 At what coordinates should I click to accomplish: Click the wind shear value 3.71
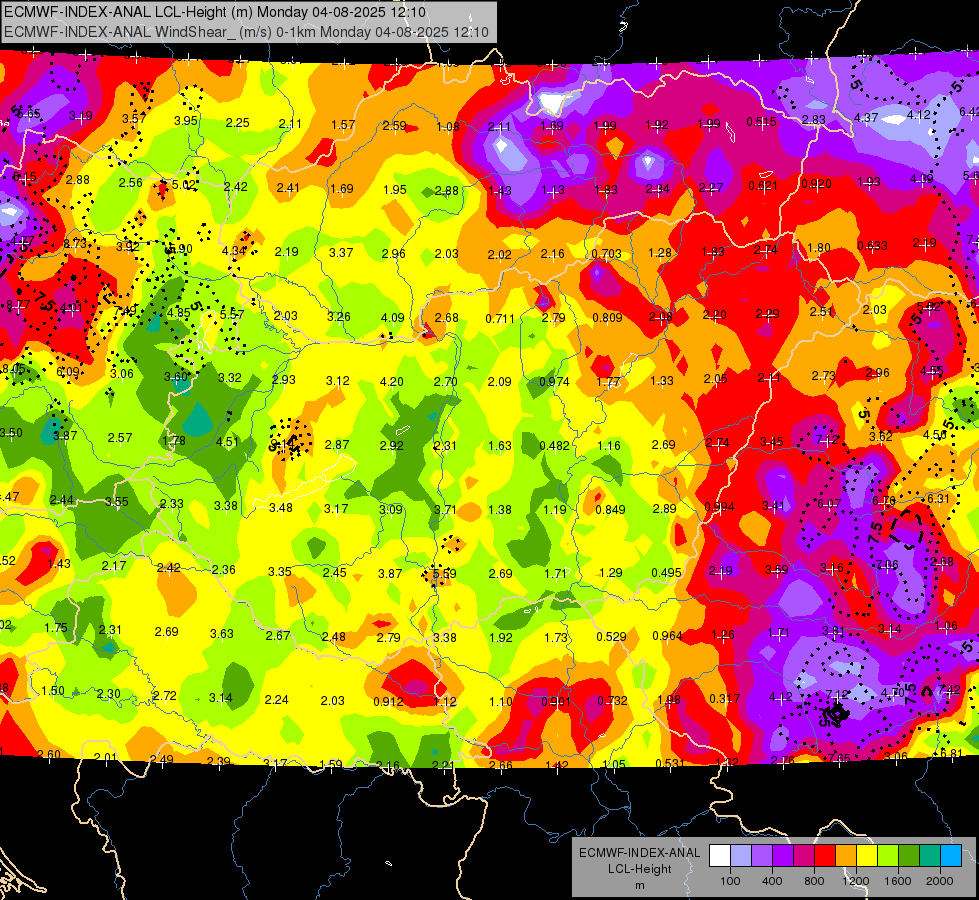[x=445, y=510]
